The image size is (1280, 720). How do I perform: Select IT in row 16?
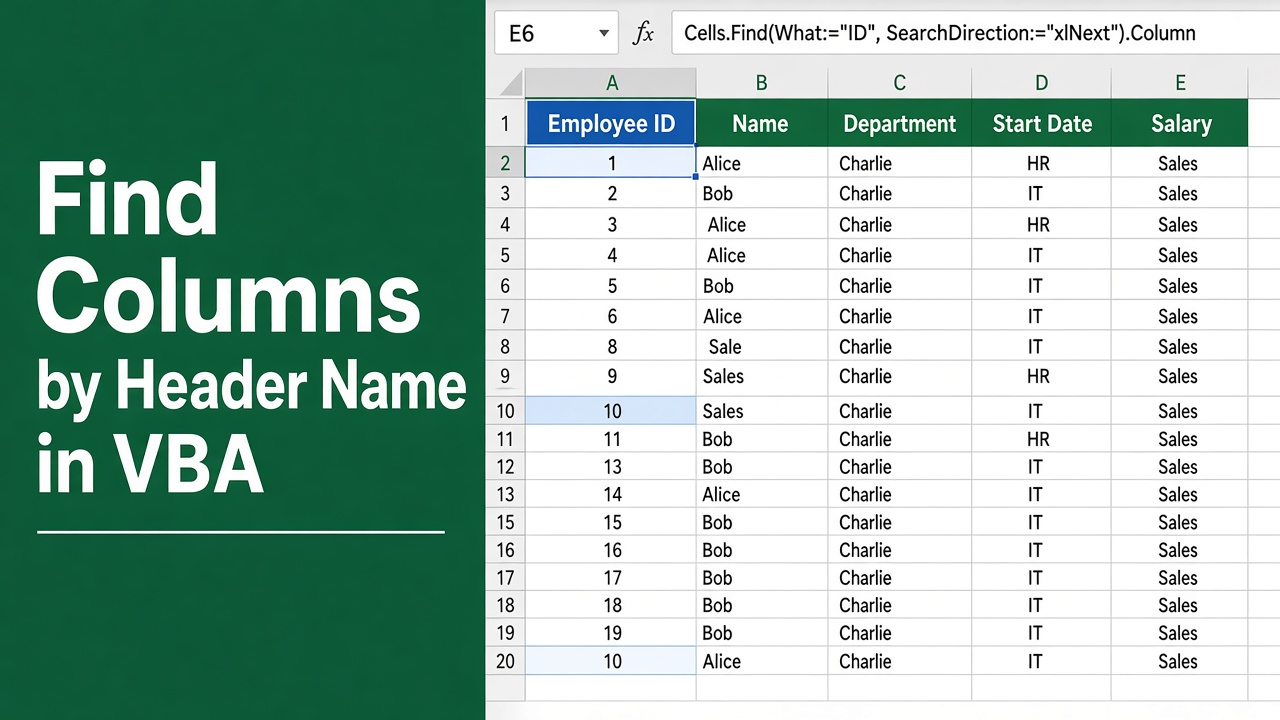click(1041, 550)
